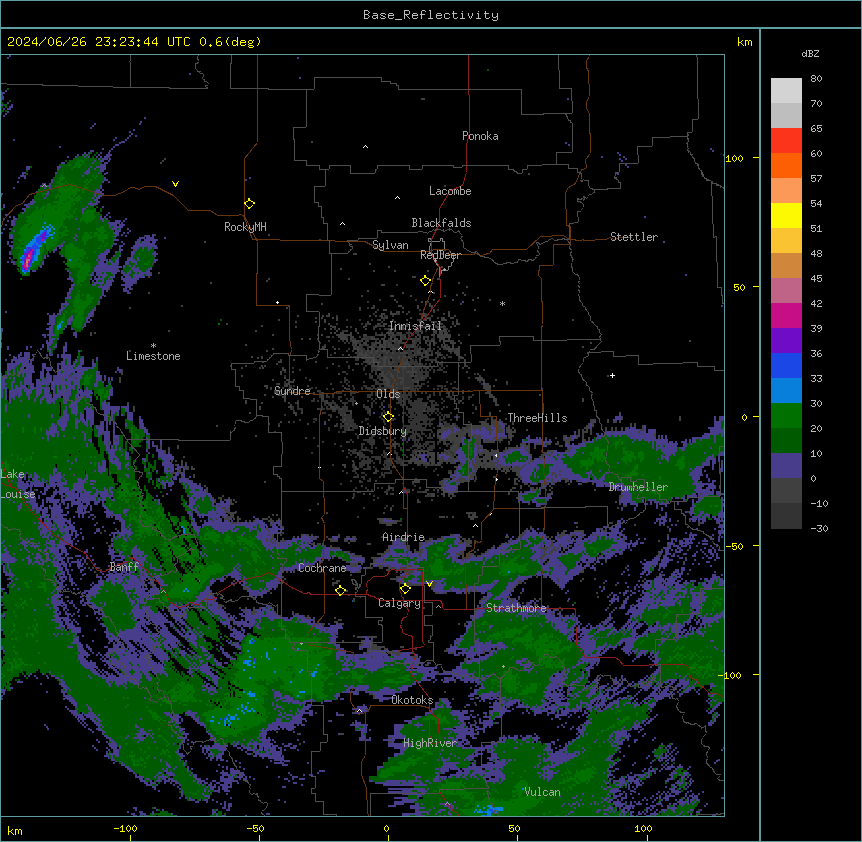Viewport: 862px width, 842px height.
Task: Click the Okotoks label
Action: tap(412, 700)
